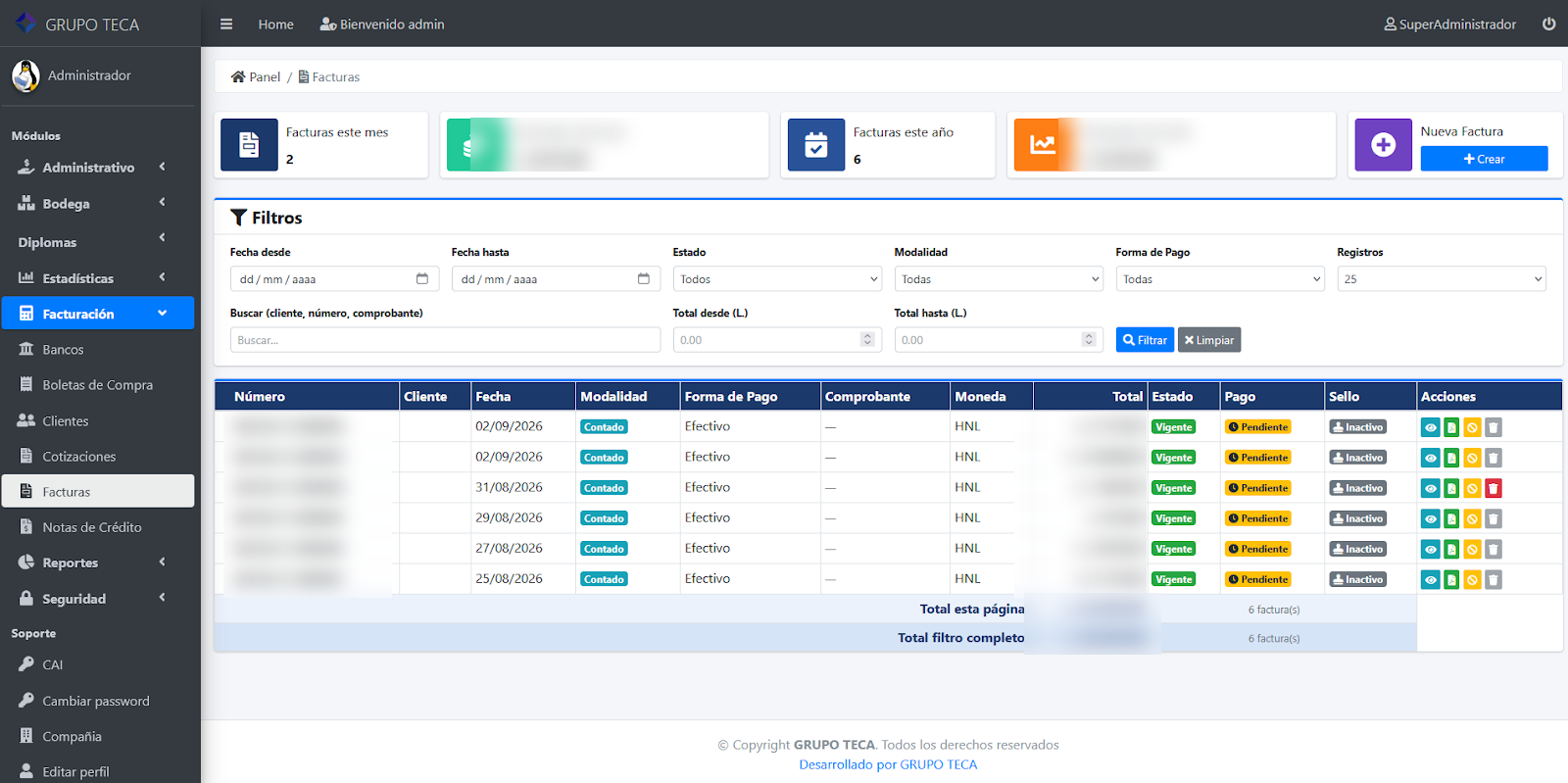Open the Clientes sidebar item
The height and width of the screenshot is (783, 1568).
[x=97, y=420]
